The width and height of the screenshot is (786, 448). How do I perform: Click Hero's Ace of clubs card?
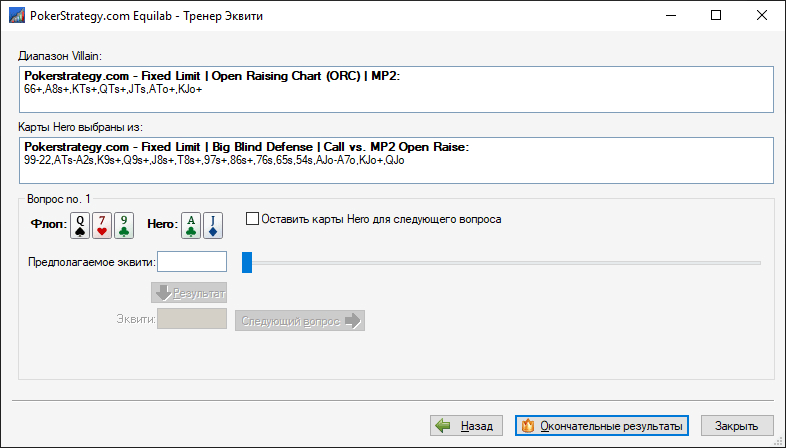click(190, 227)
